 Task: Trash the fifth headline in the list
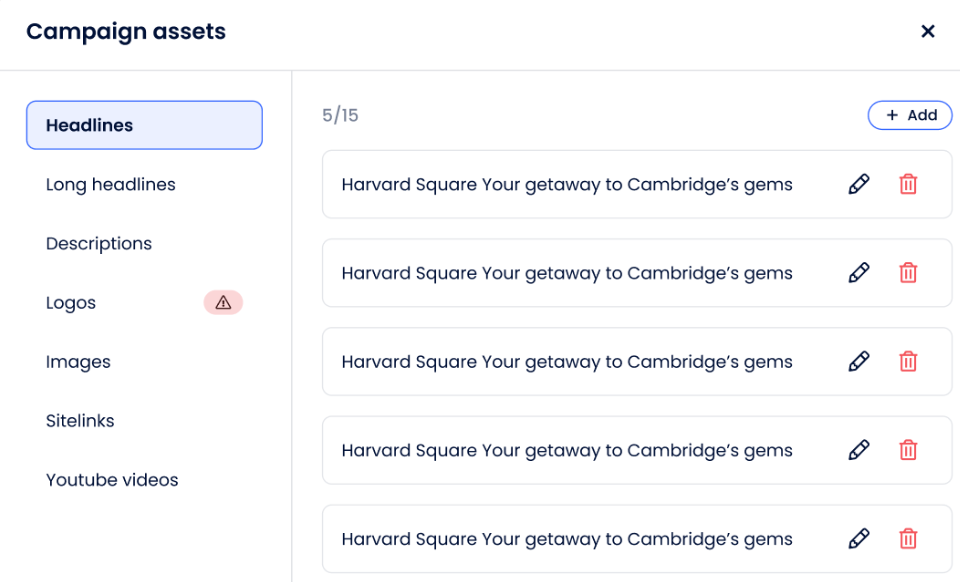tap(908, 539)
